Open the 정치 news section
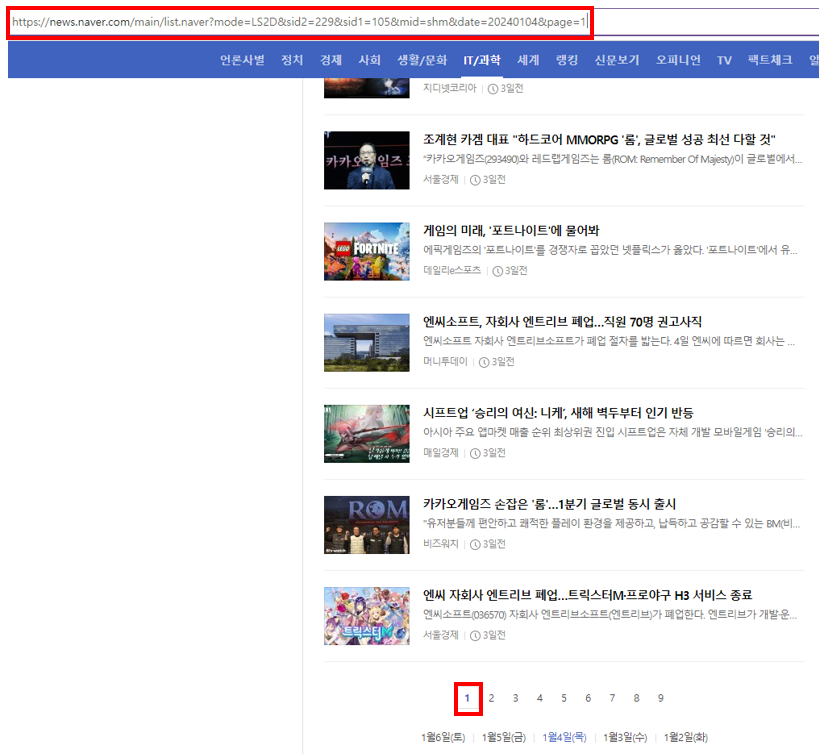Viewport: 825px width, 756px height. [x=291, y=60]
